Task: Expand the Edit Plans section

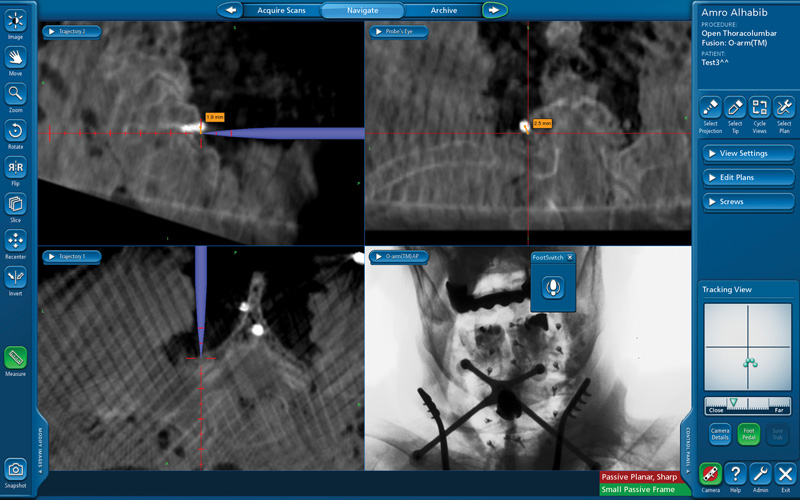Action: [x=748, y=178]
